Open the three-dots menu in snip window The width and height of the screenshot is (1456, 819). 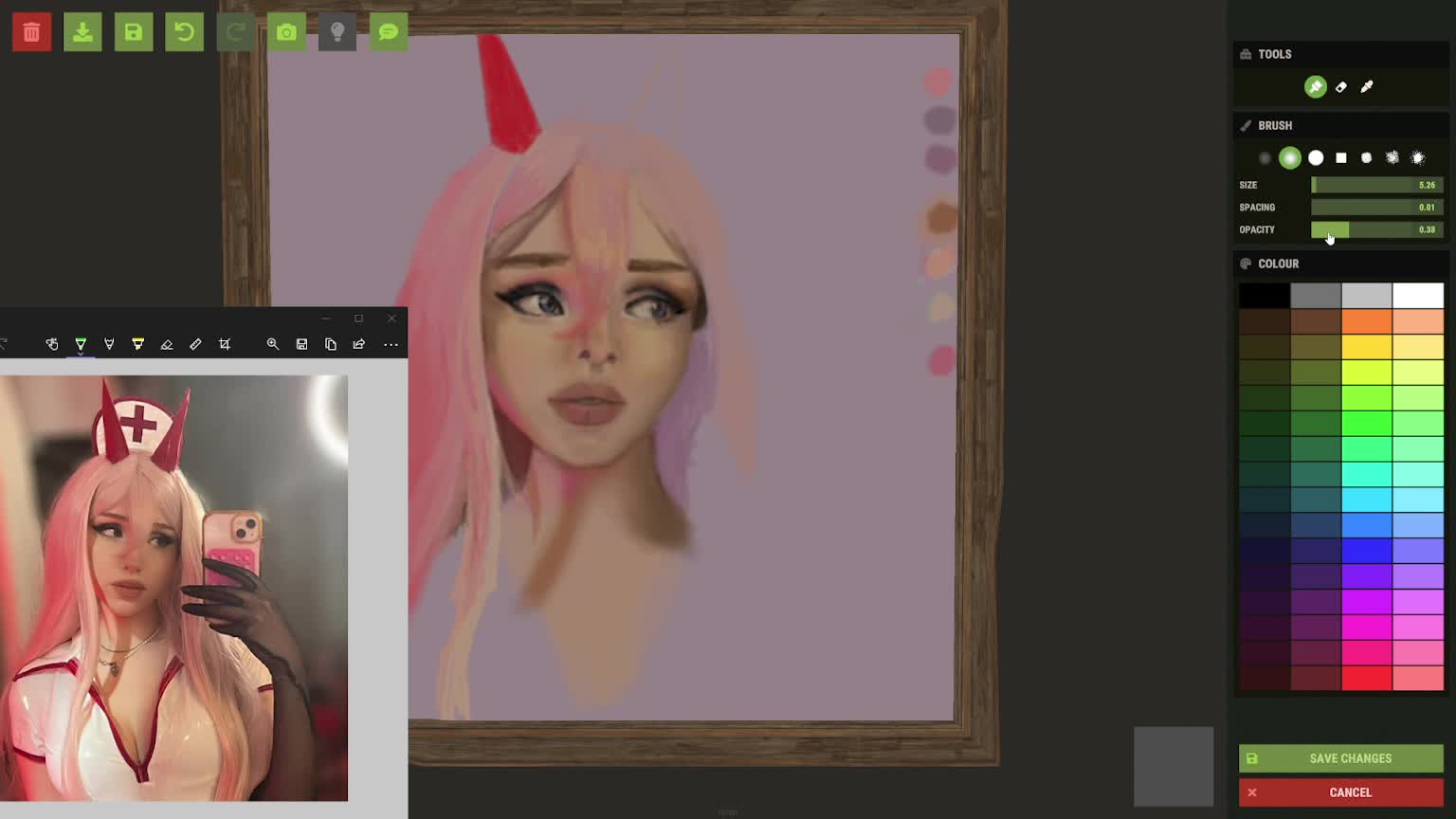[391, 344]
